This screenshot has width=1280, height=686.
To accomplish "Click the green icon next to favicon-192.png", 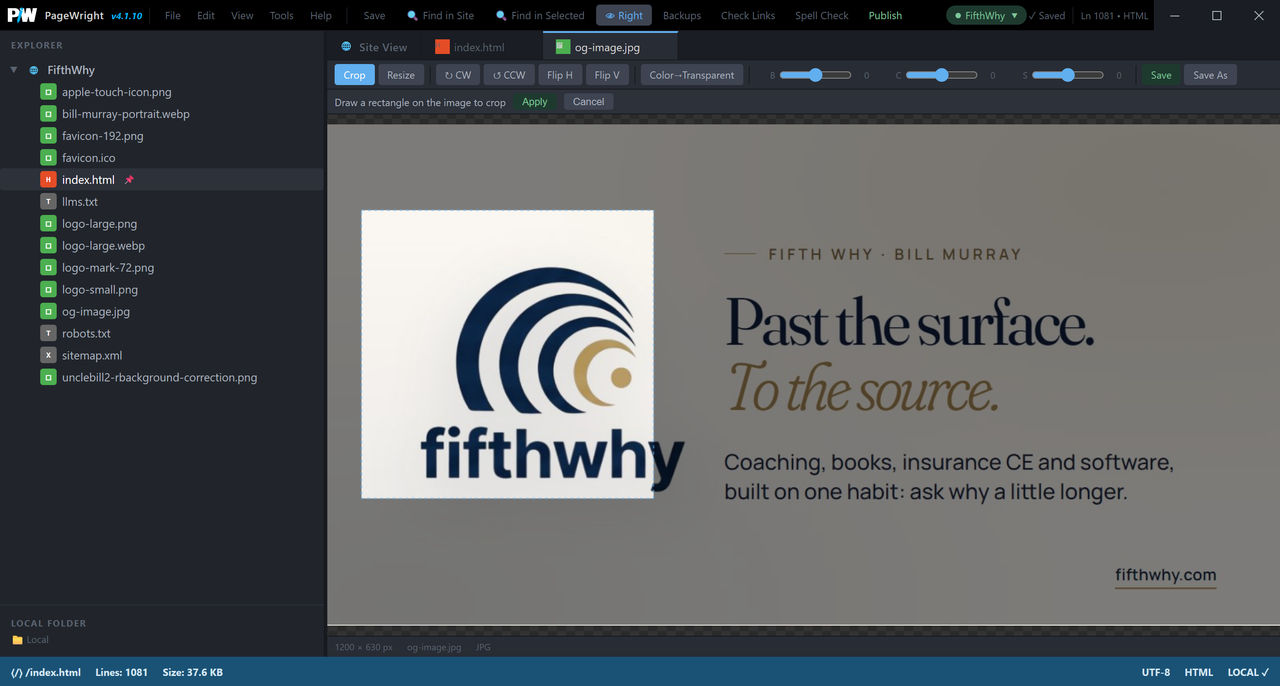I will (x=48, y=136).
